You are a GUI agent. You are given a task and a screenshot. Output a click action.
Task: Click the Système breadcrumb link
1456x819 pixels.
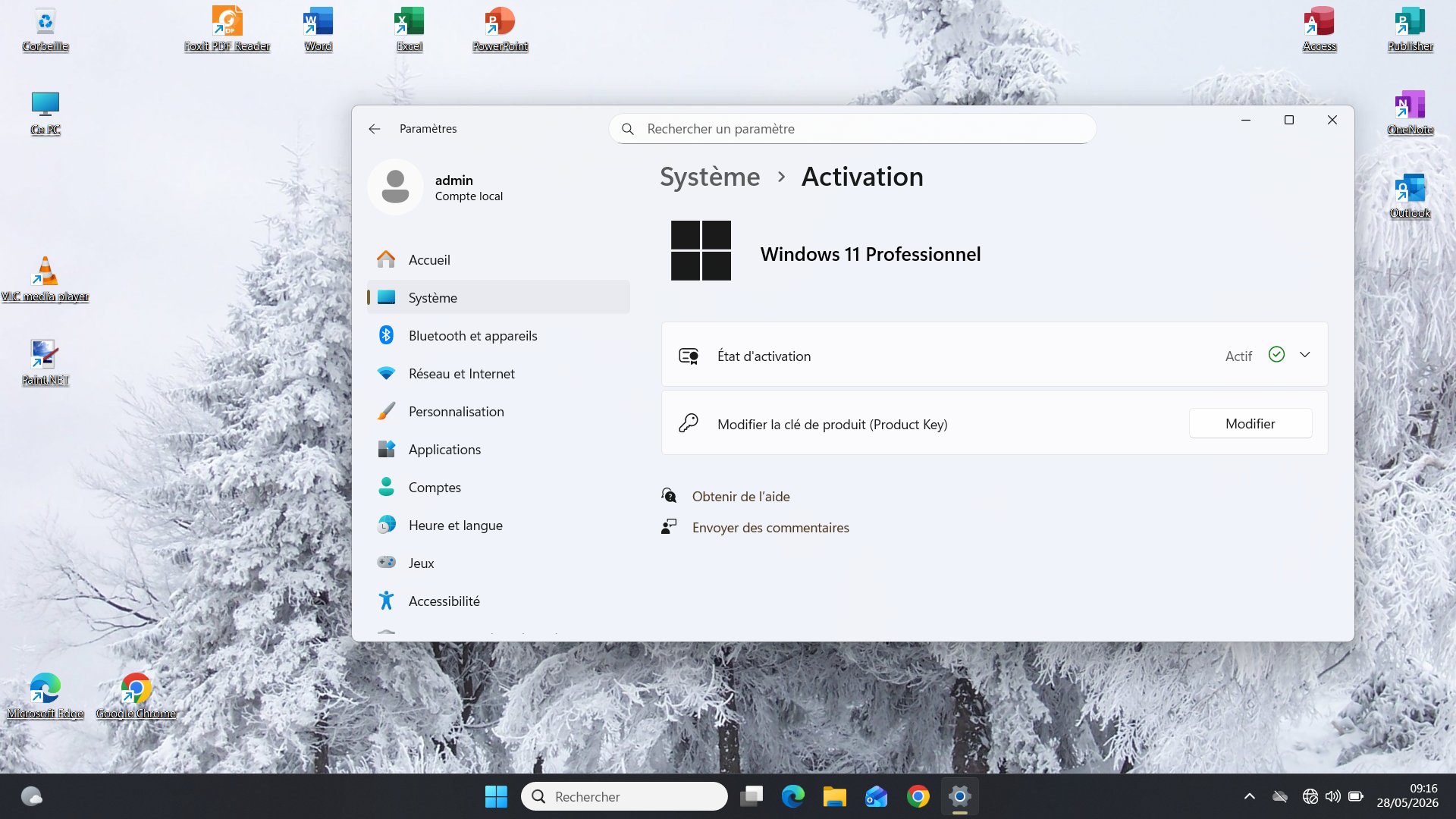[710, 177]
